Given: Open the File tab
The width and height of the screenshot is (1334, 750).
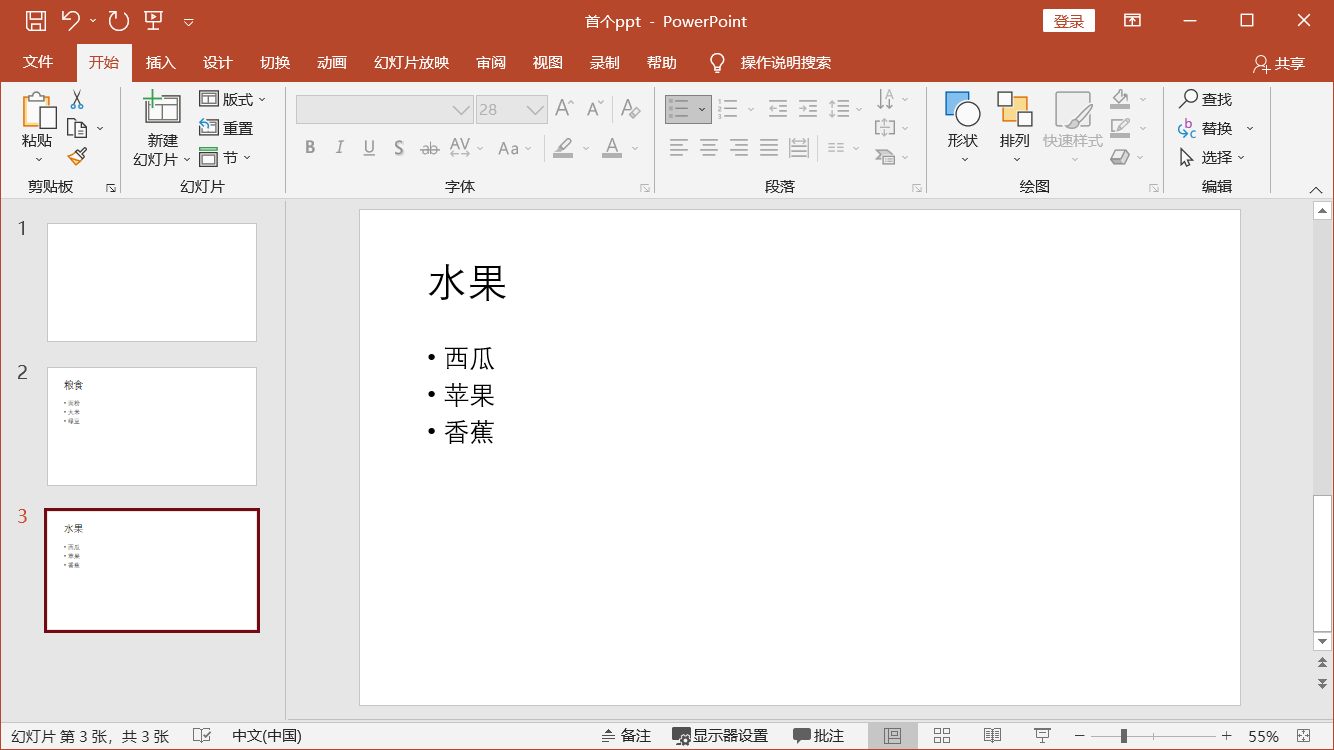Looking at the screenshot, I should (38, 62).
